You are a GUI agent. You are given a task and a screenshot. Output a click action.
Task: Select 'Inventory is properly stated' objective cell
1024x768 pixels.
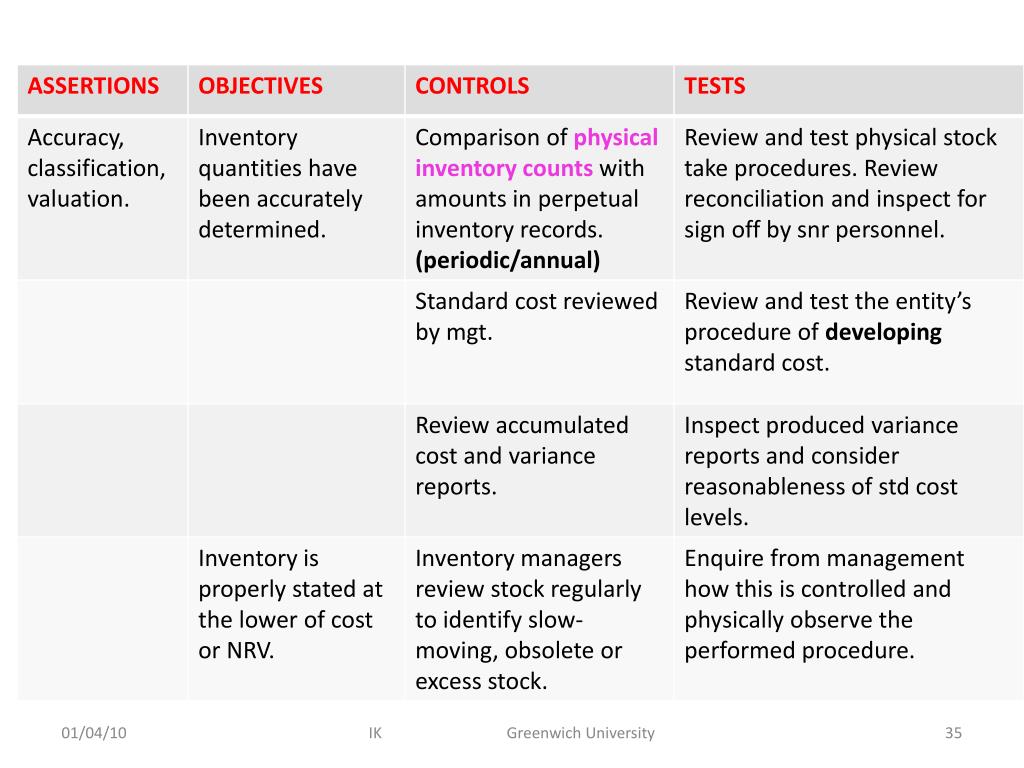pos(296,618)
